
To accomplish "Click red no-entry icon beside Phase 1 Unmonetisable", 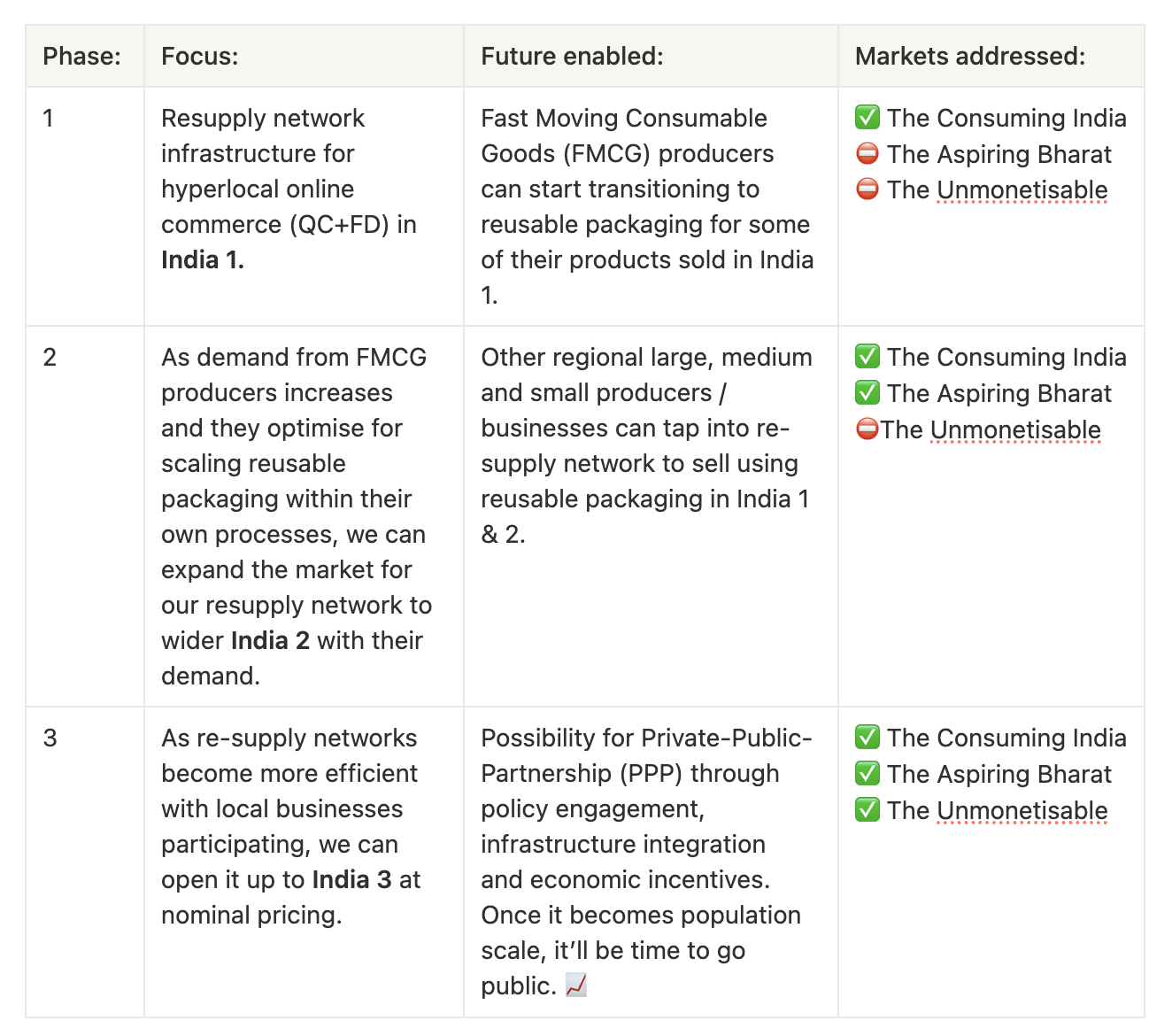I will [x=867, y=189].
